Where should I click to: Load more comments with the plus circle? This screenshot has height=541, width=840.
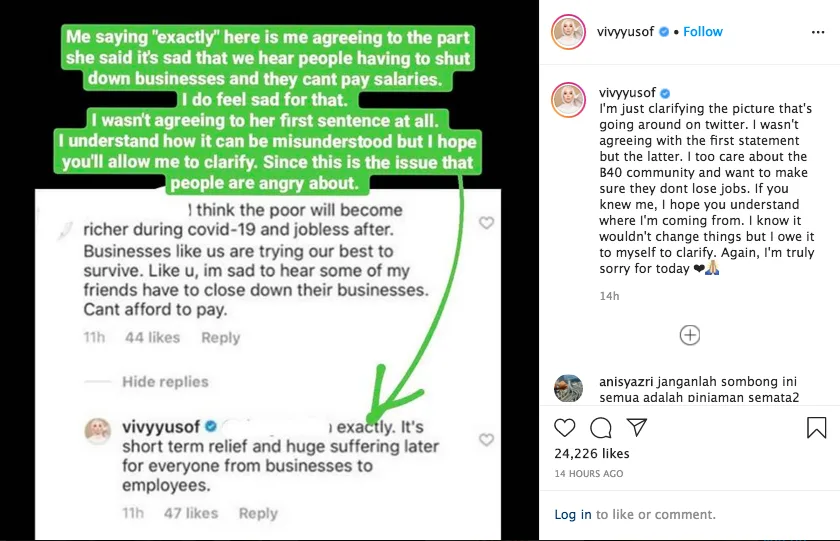(x=689, y=335)
